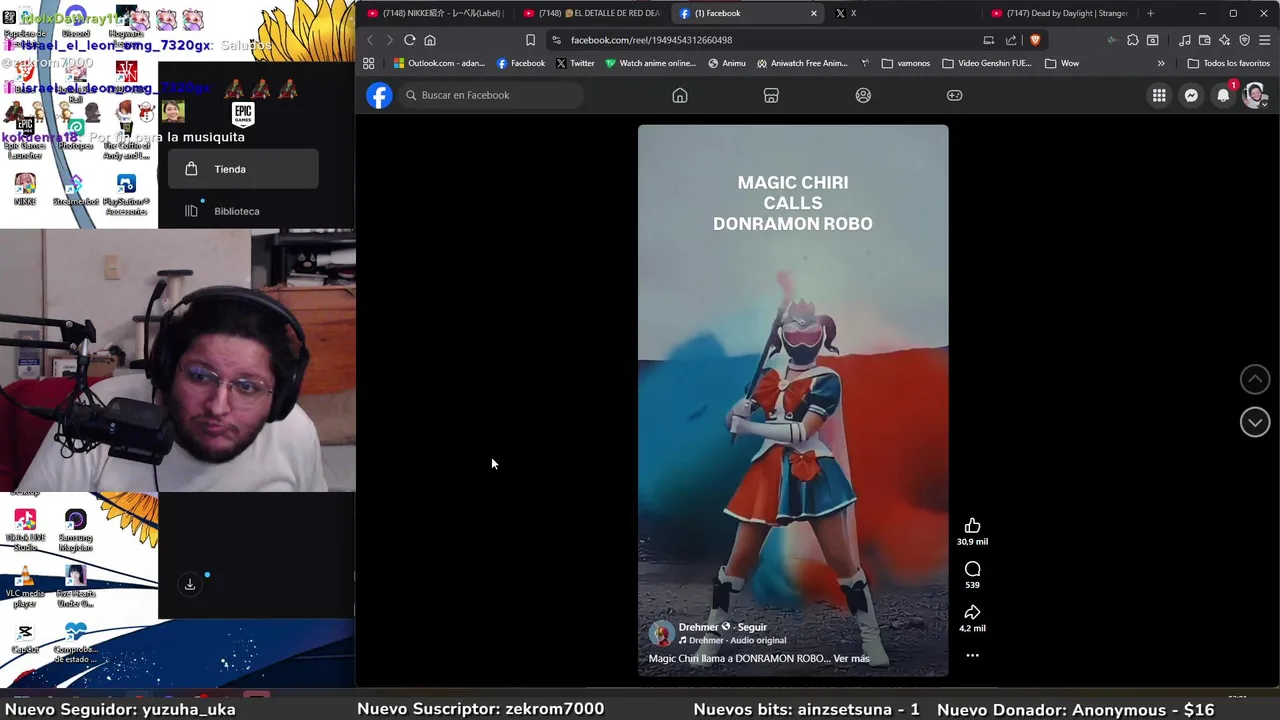Open Messenger chats icon
This screenshot has height=720, width=1280.
coord(1191,95)
